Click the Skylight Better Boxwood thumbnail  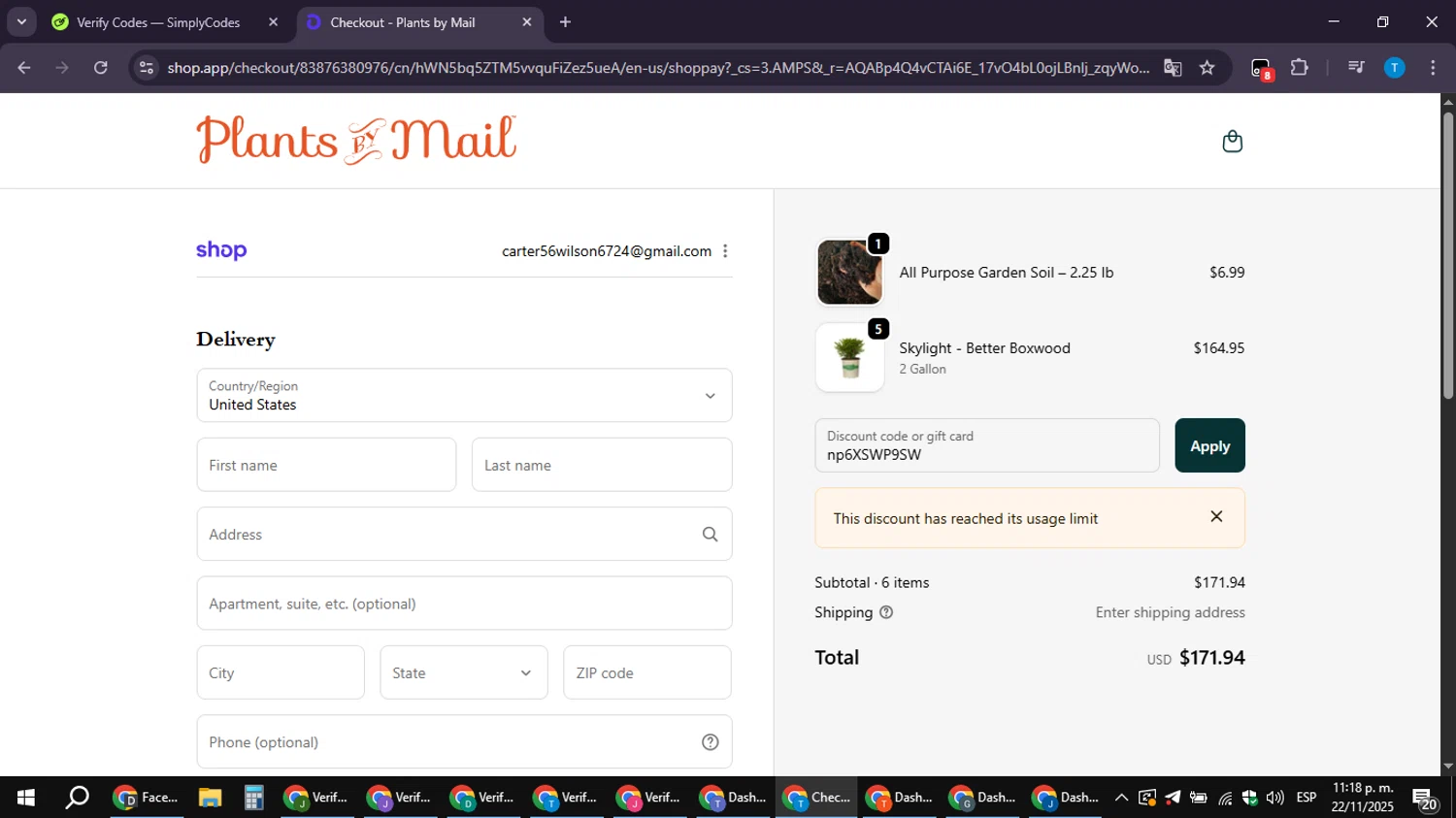point(849,358)
